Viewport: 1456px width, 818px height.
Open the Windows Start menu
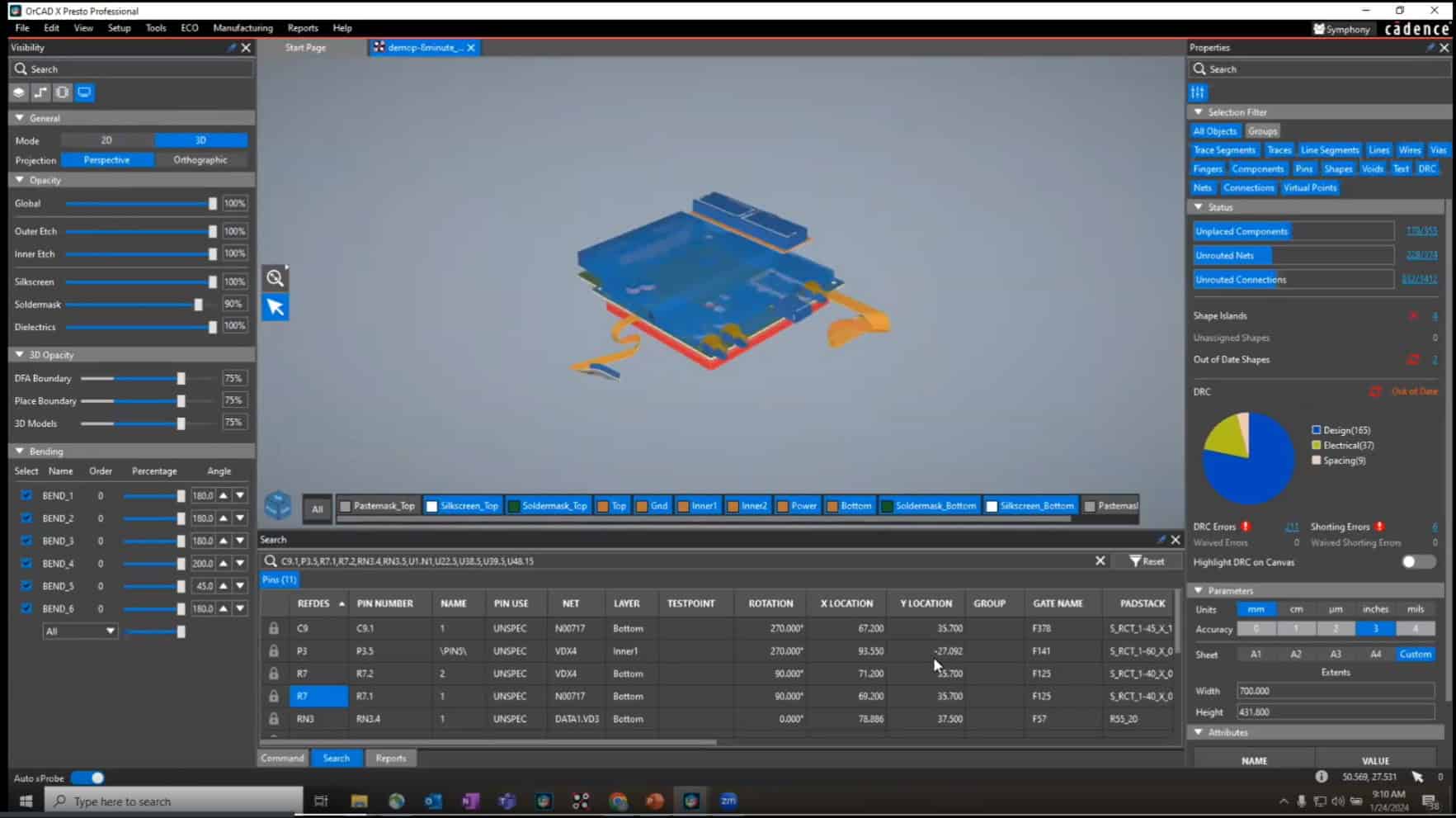tap(25, 801)
